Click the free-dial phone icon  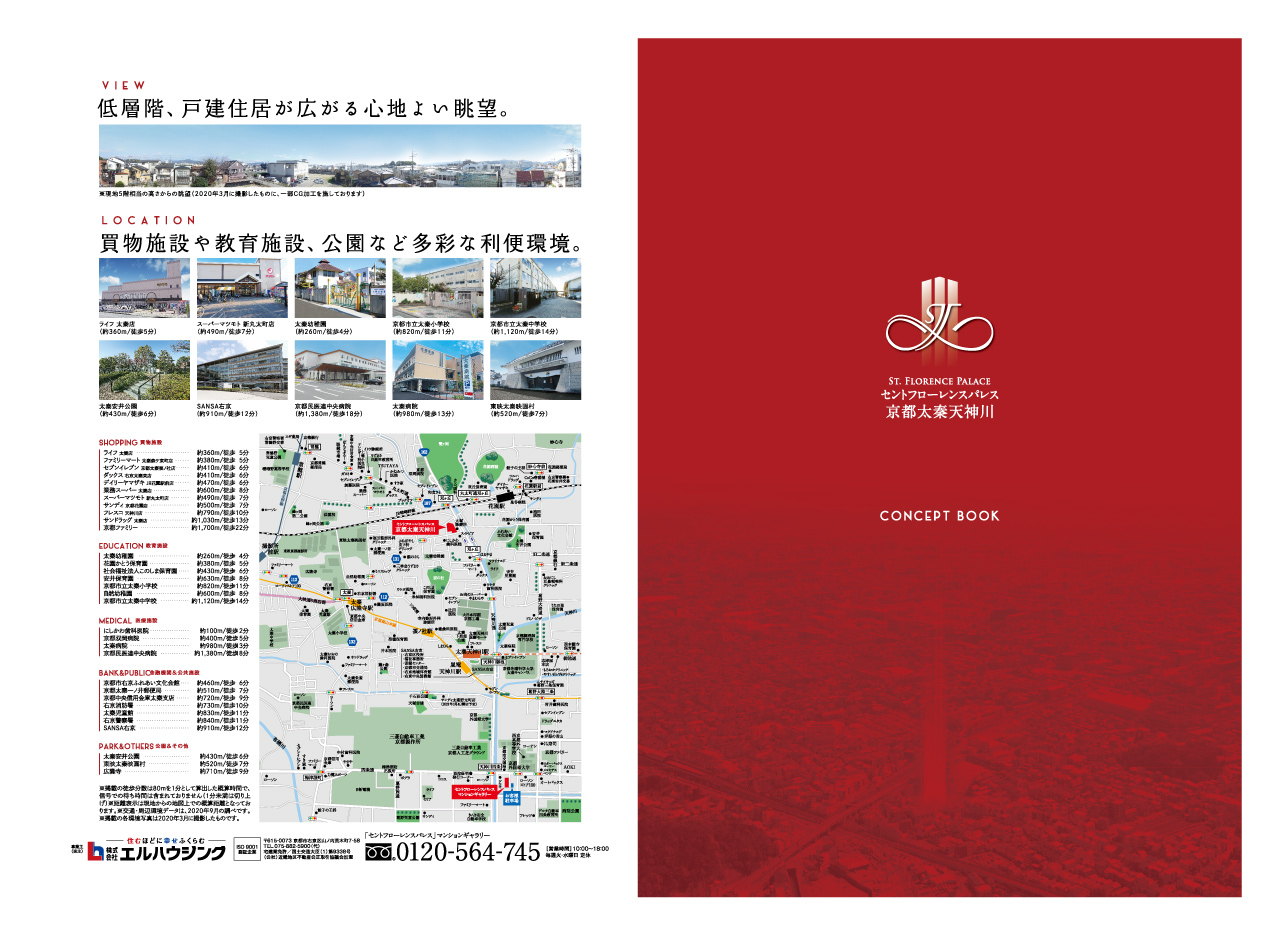pos(376,853)
